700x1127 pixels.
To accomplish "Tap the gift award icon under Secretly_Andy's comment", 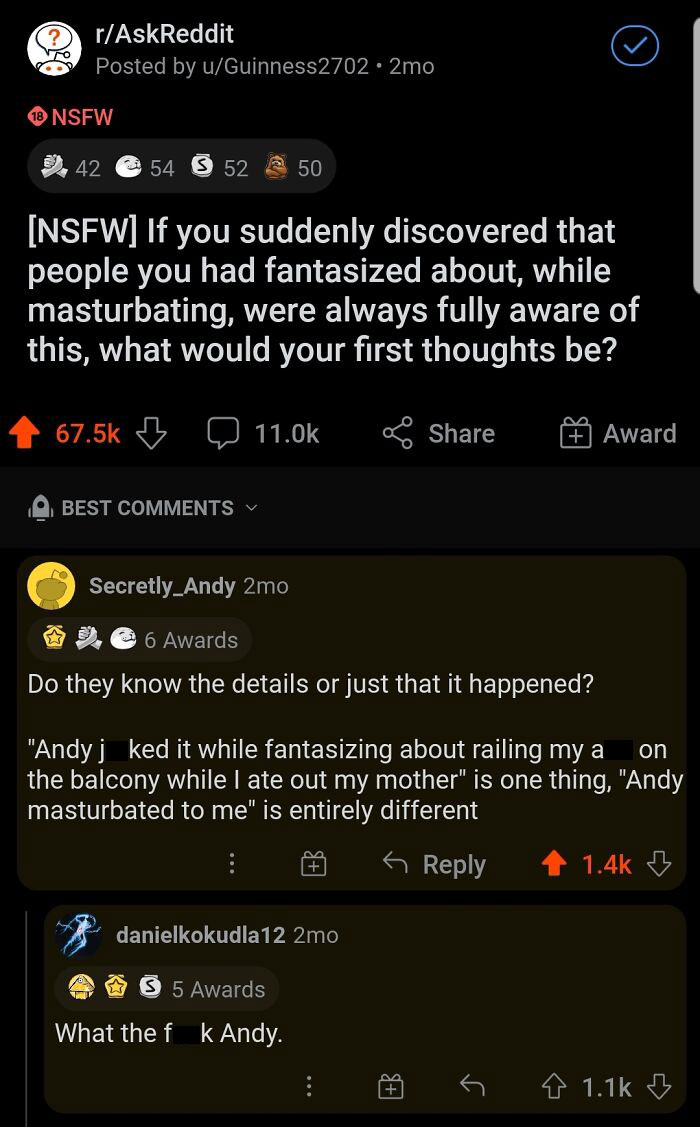I will pyautogui.click(x=313, y=863).
